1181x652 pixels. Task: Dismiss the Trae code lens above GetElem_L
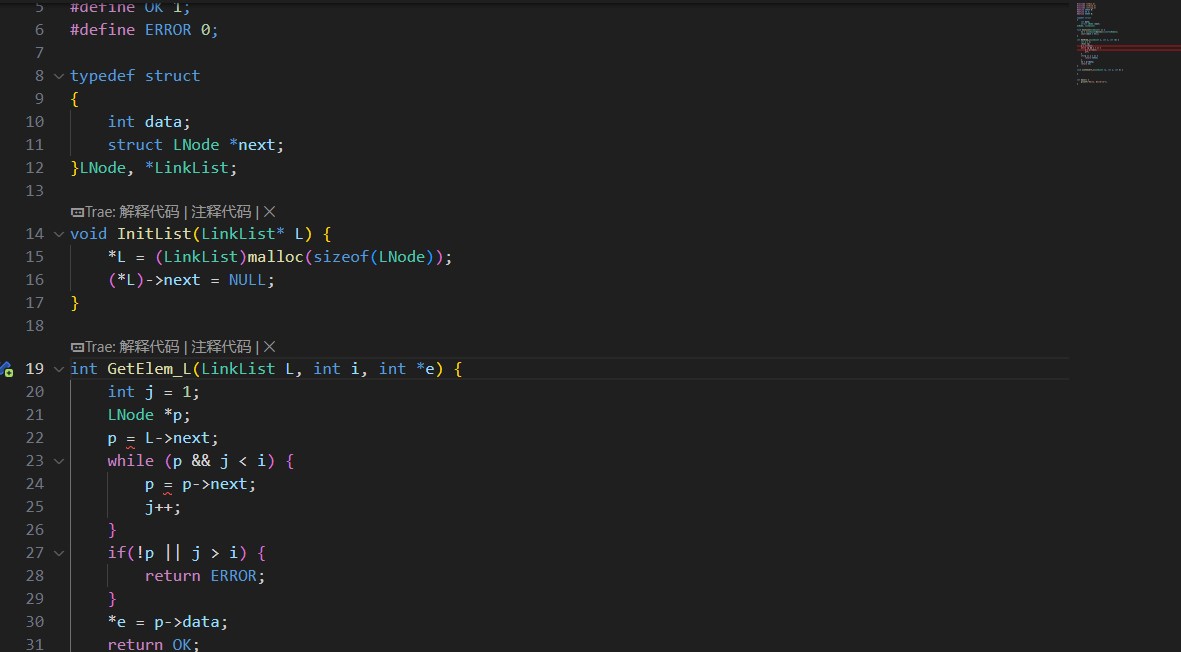coord(270,346)
